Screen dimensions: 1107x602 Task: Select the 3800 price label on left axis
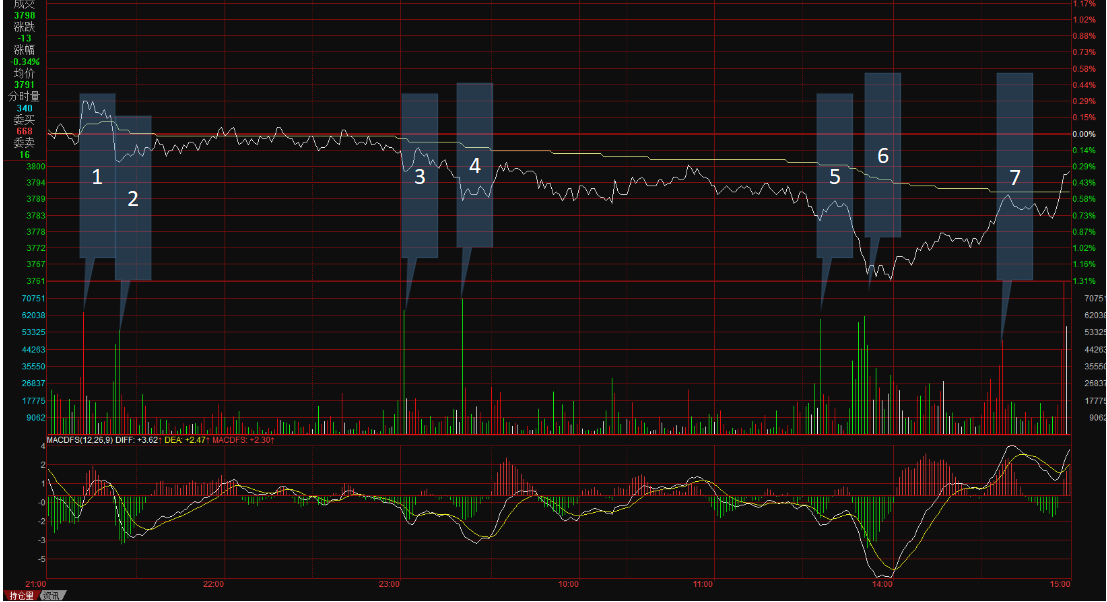(33, 166)
